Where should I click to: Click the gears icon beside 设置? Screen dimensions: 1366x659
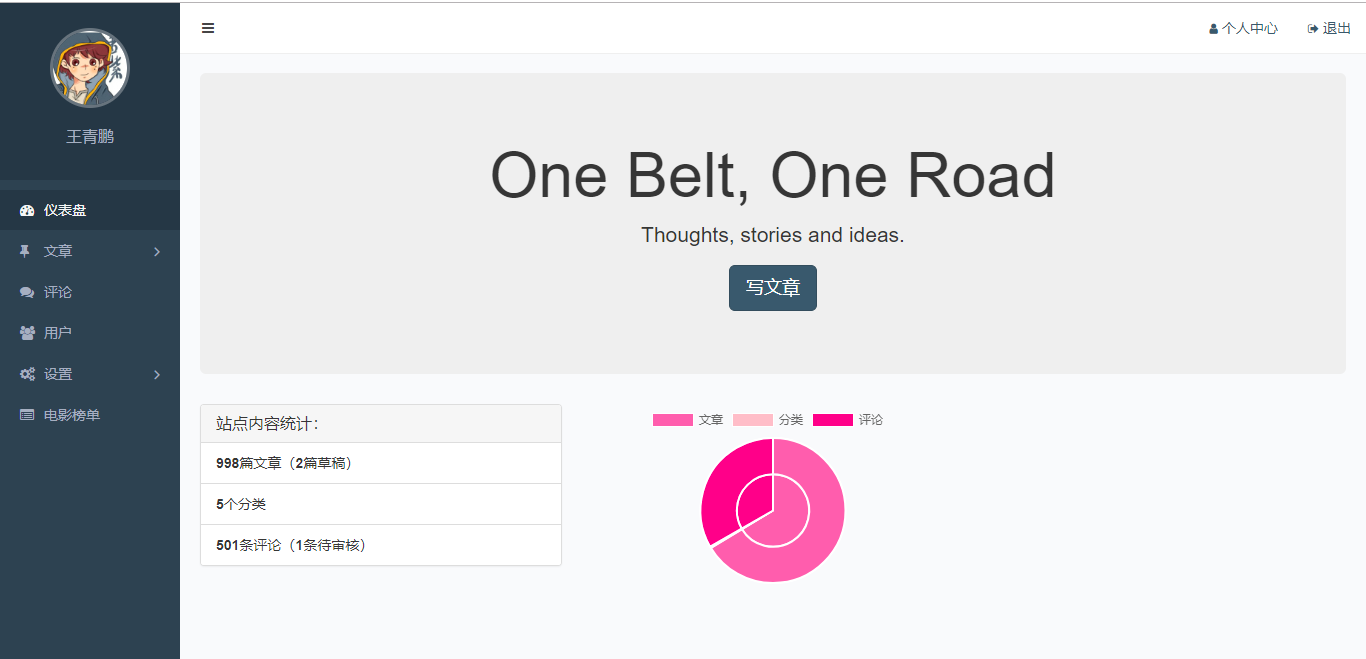coord(27,374)
